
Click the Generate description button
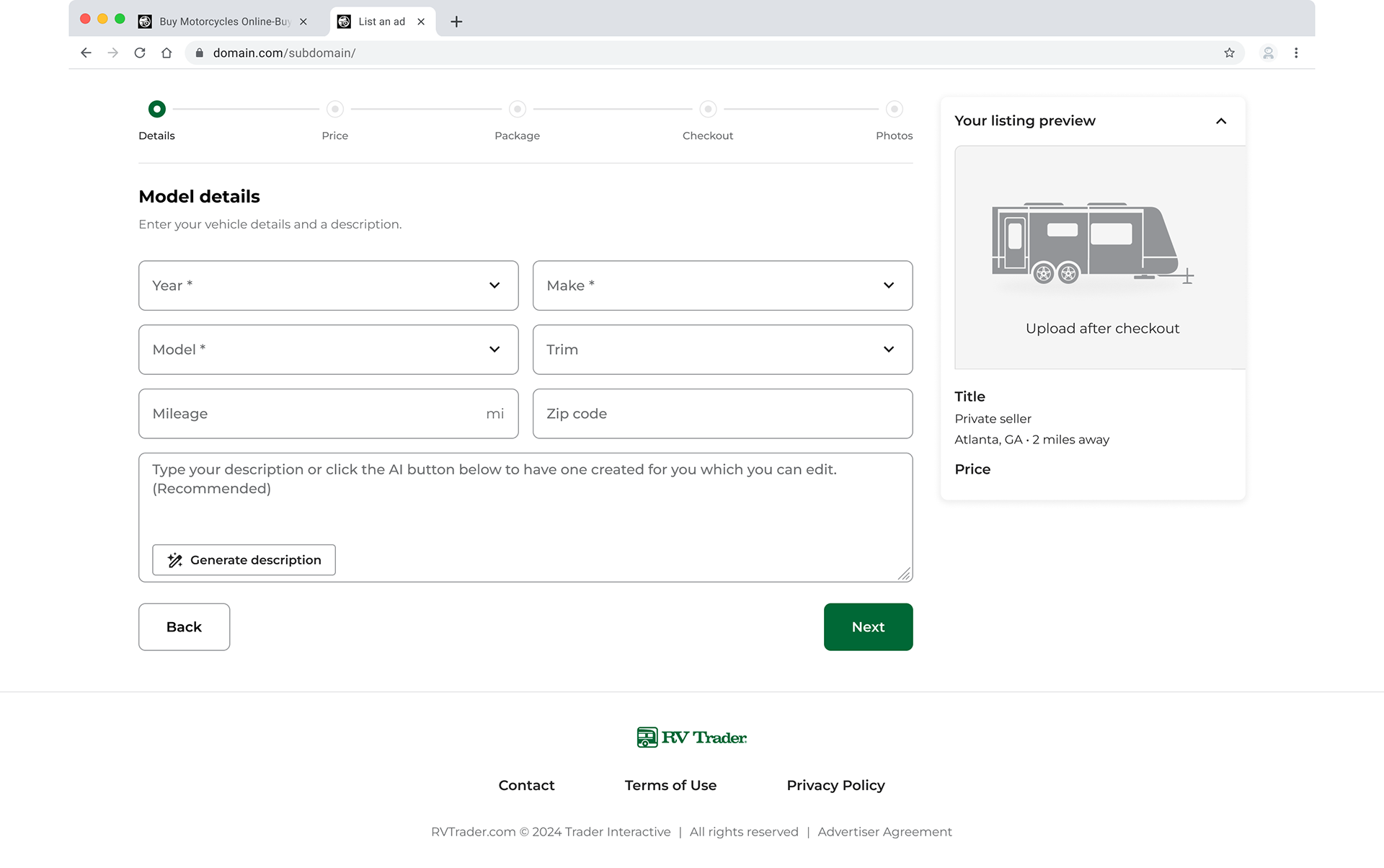pos(244,560)
